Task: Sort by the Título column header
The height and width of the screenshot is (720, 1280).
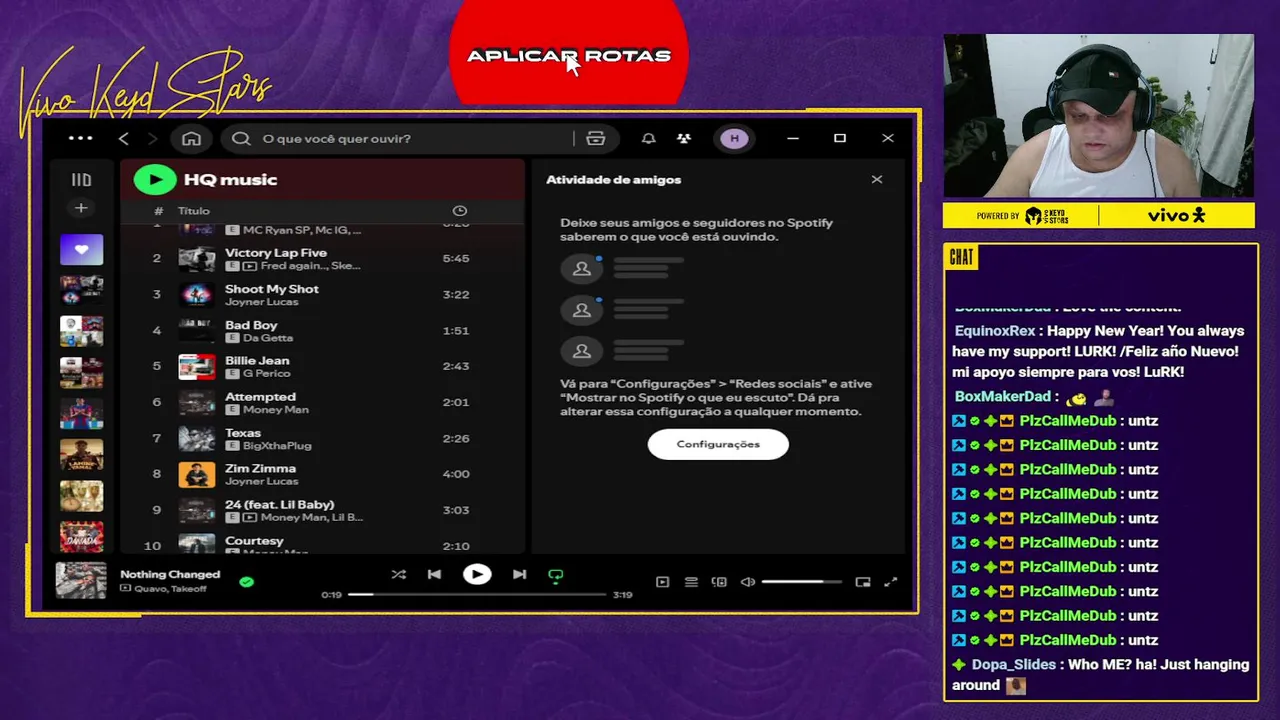Action: pos(194,211)
